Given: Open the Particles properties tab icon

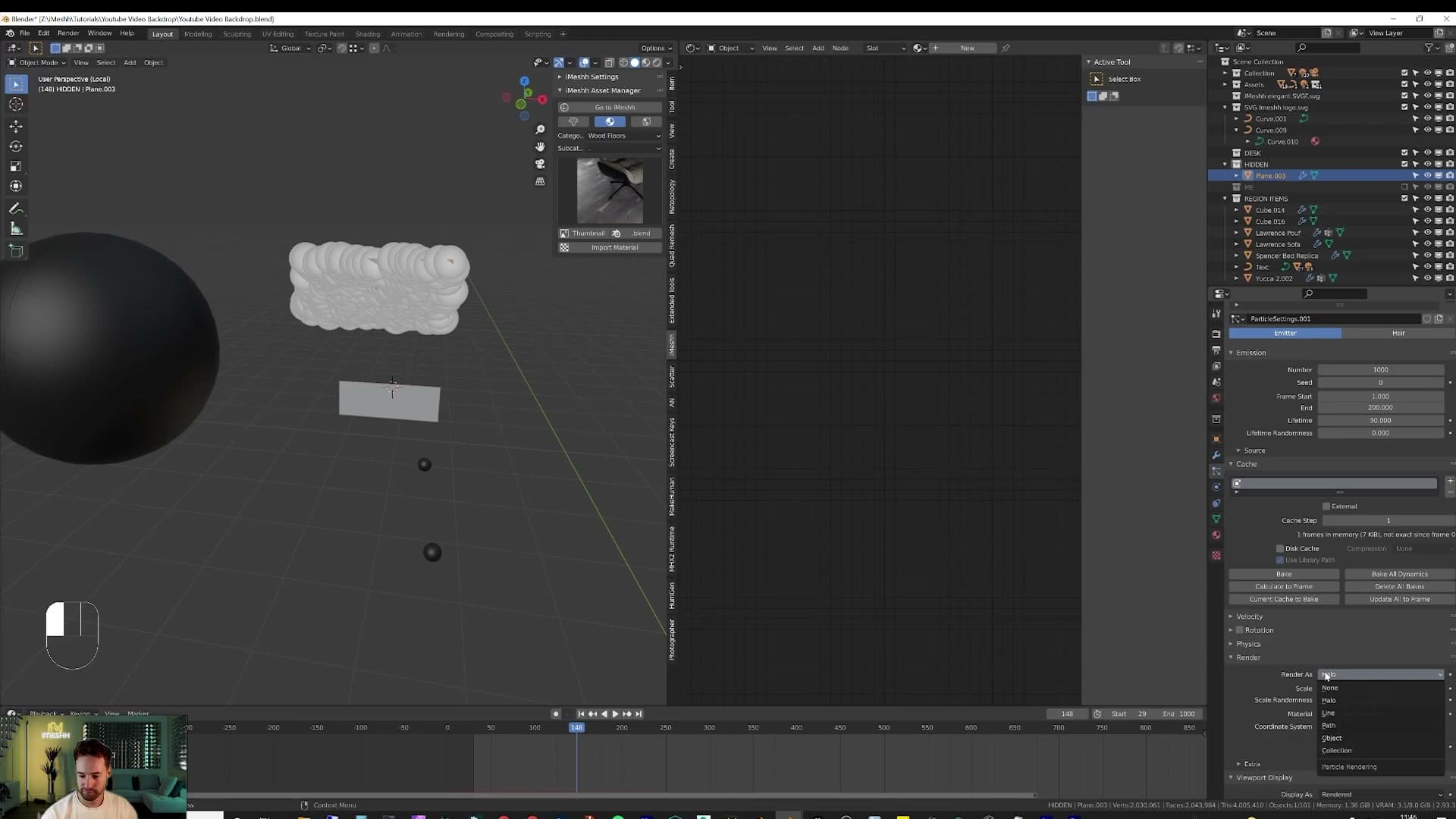Looking at the screenshot, I should 1216,471.
